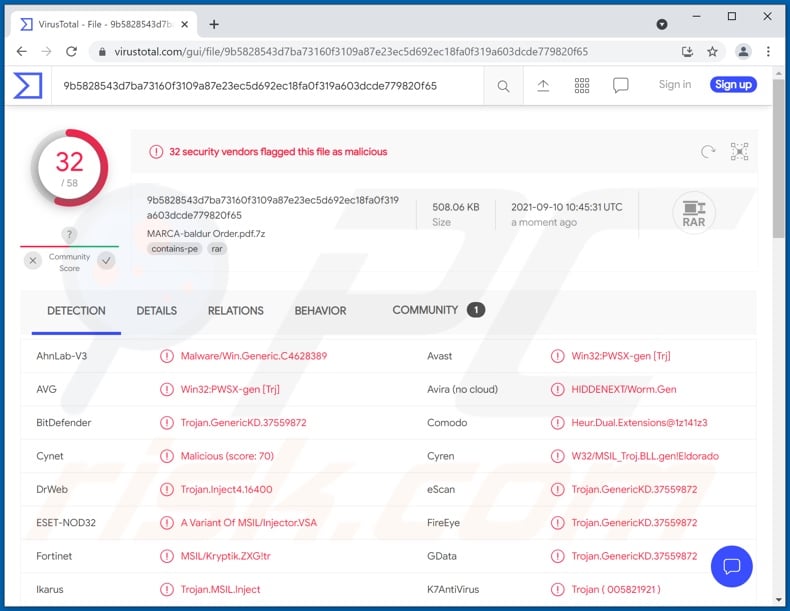Click Malware/Win.Generic.C4628389 detection text
Viewport: 790px width, 611px height.
pos(253,356)
